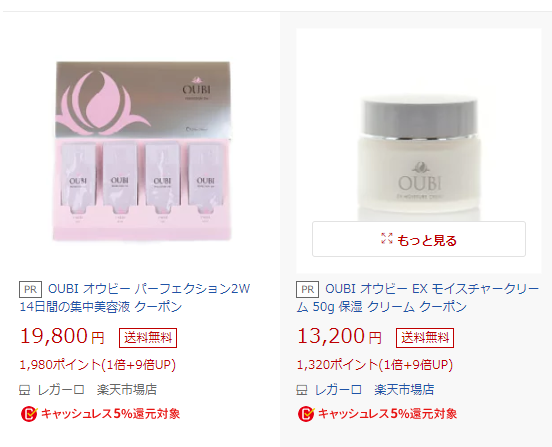Click the 送料無料 badge next to 13,200円

tap(425, 338)
